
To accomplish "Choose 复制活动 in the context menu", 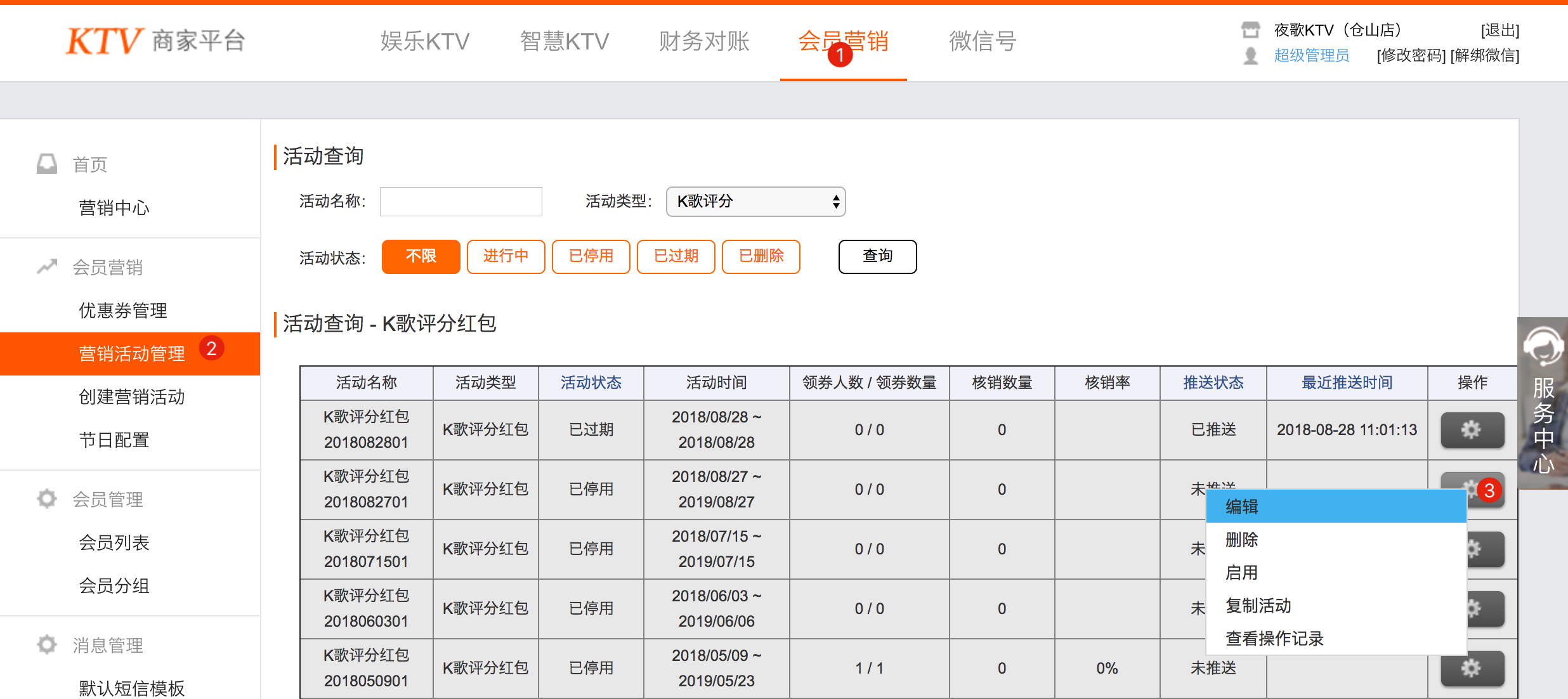I will coord(1336,605).
